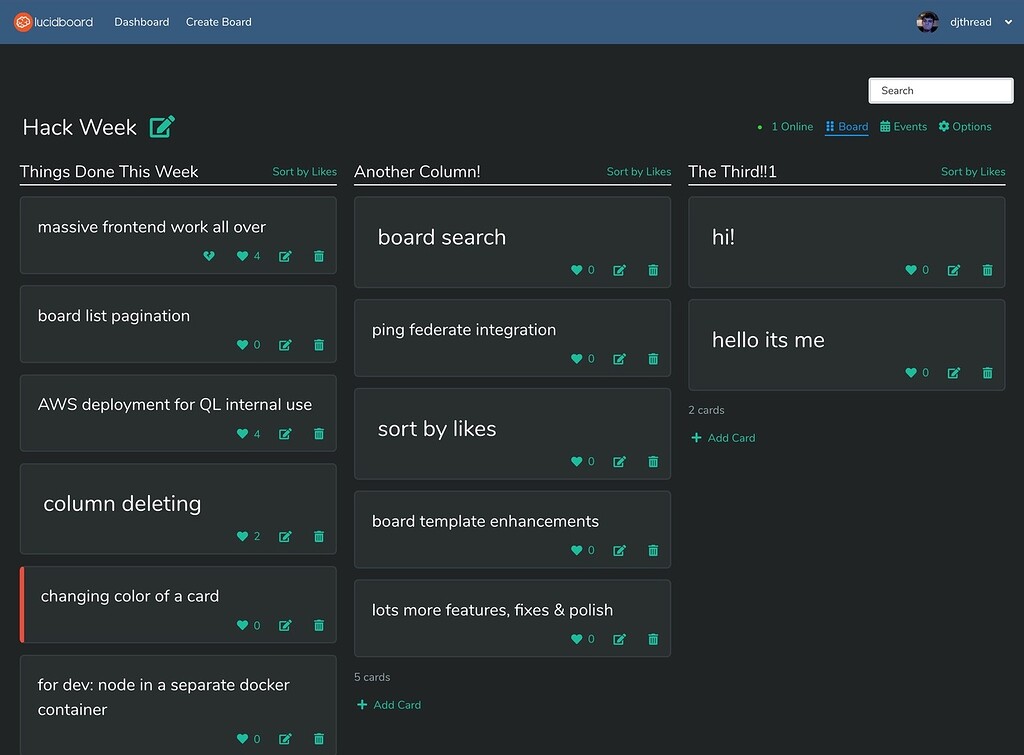Click inside the Search field
This screenshot has width=1024, height=755.
point(940,90)
